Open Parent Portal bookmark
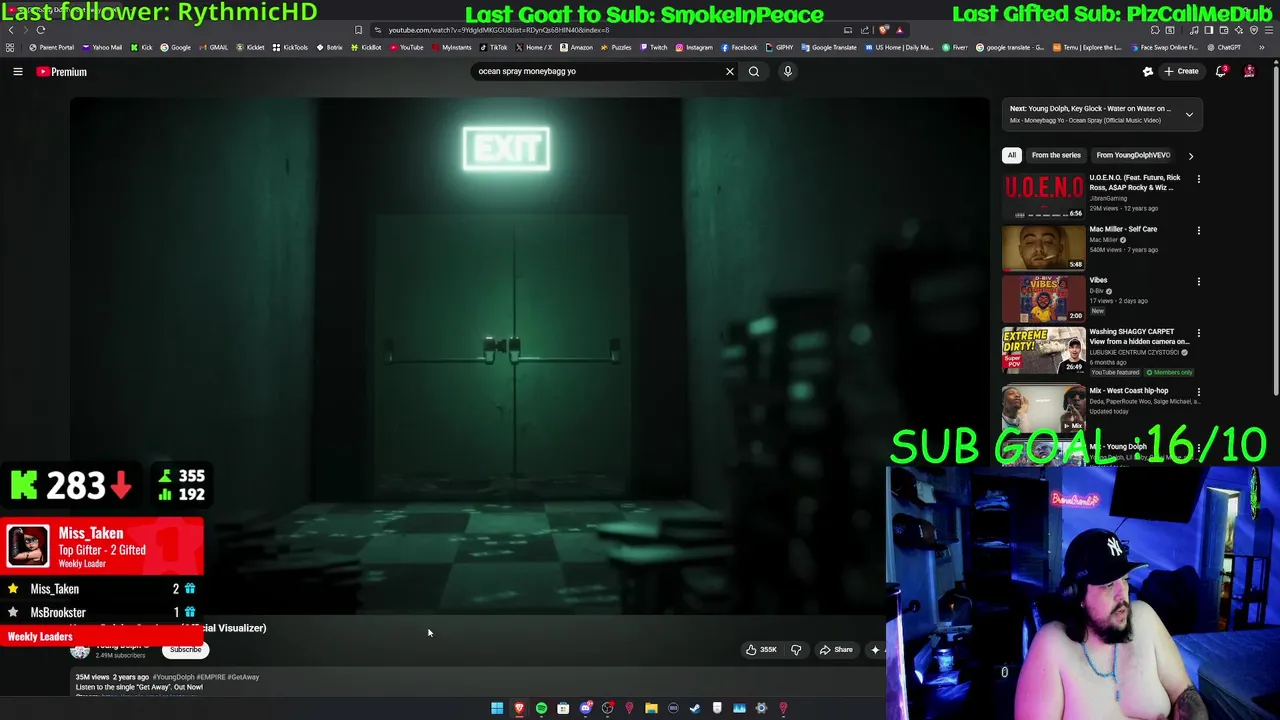 pyautogui.click(x=51, y=47)
